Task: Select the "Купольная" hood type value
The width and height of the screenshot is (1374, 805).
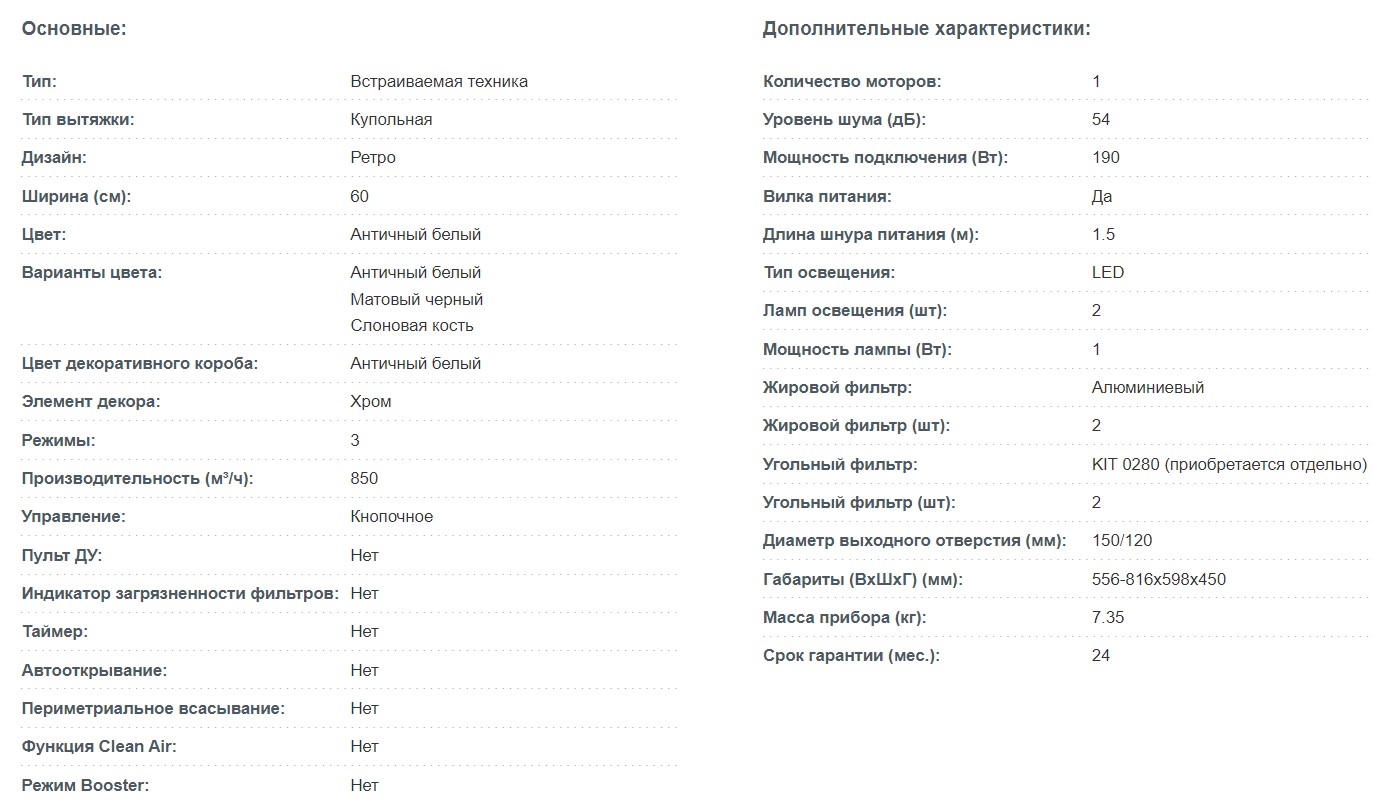Action: (x=391, y=119)
